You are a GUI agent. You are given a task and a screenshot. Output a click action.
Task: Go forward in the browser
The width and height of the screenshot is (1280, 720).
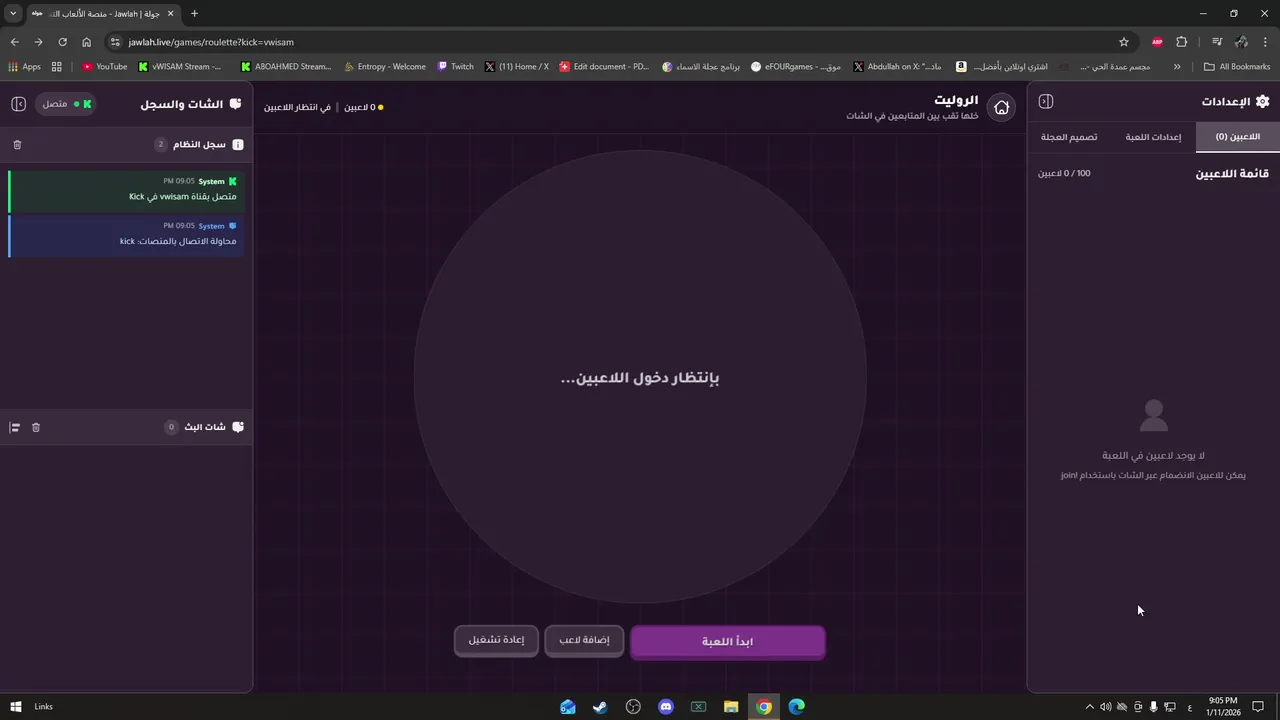click(x=38, y=42)
